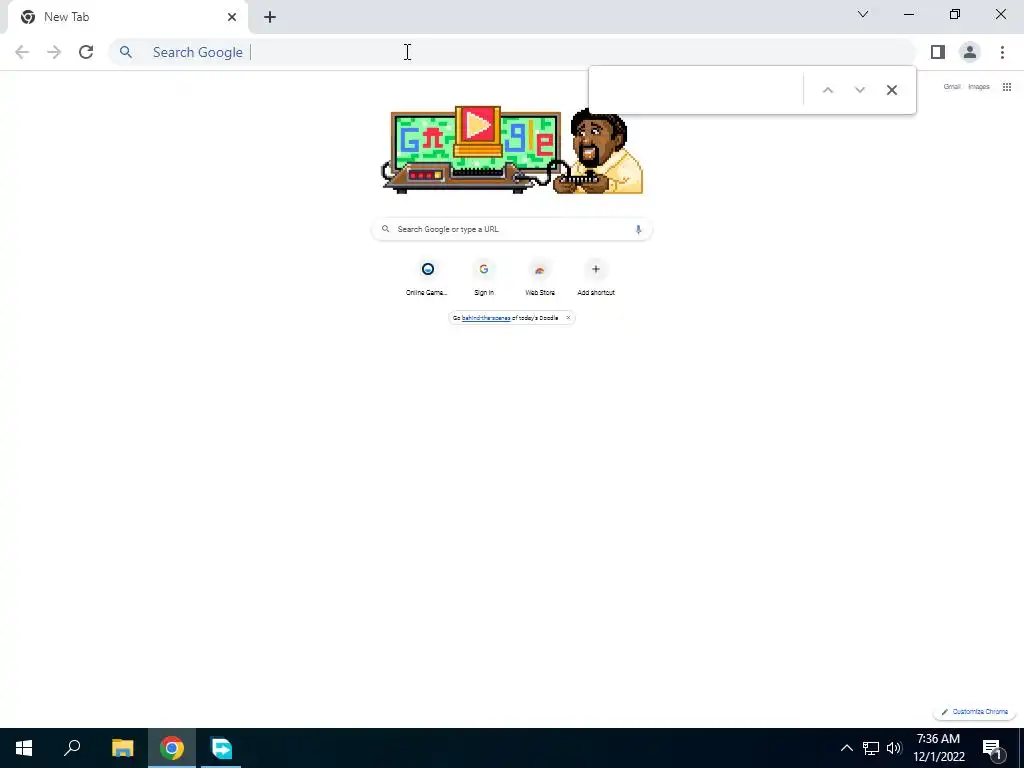Open the network status tray icon

tap(871, 748)
